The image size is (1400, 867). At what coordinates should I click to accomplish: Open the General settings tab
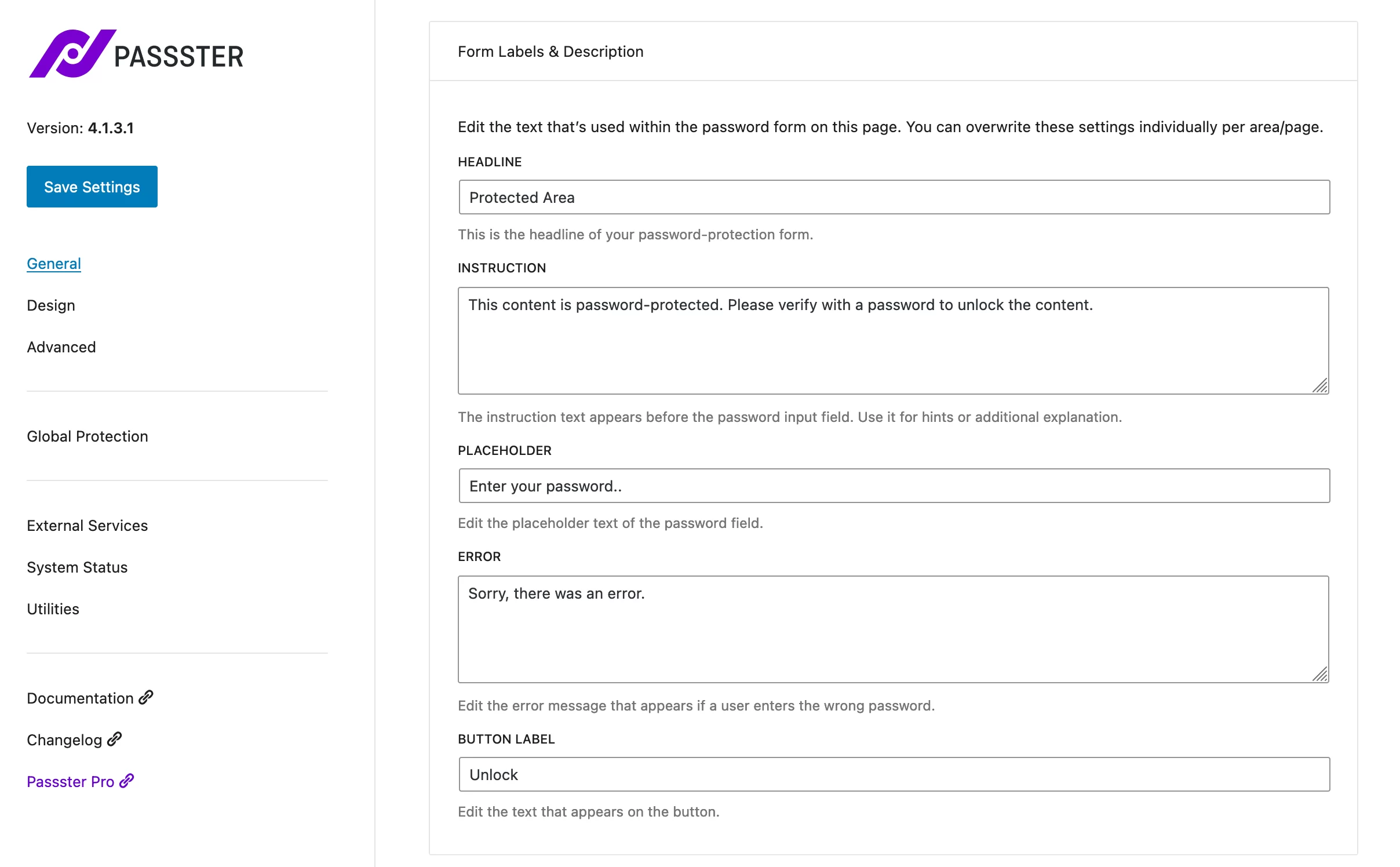[54, 264]
